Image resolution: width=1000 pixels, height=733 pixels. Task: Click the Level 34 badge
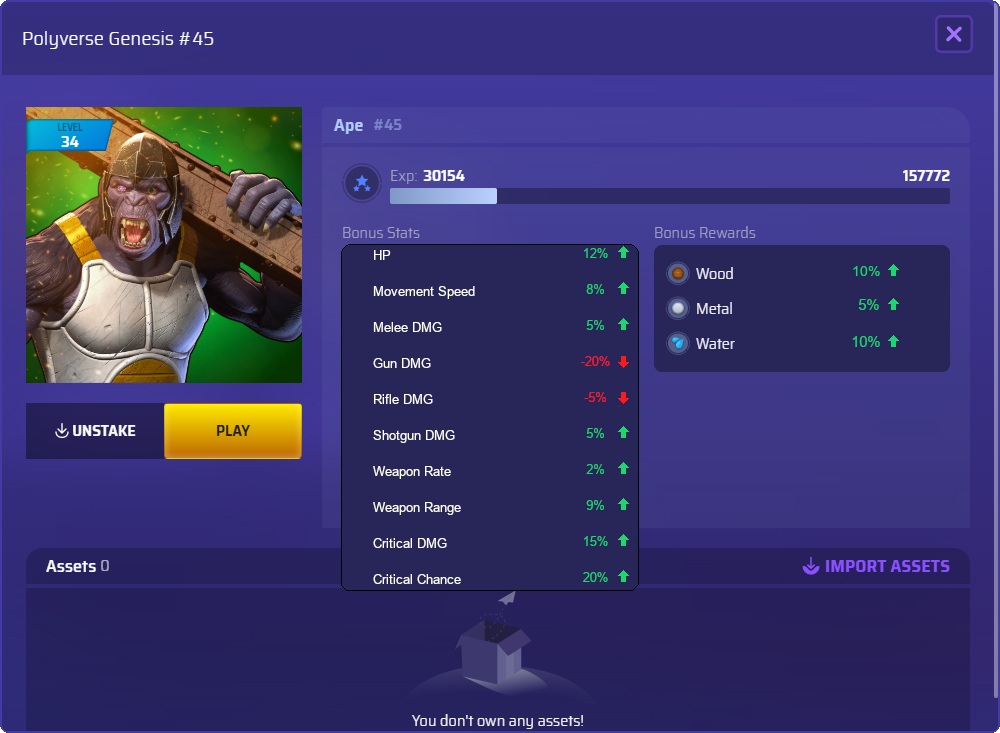pyautogui.click(x=70, y=135)
